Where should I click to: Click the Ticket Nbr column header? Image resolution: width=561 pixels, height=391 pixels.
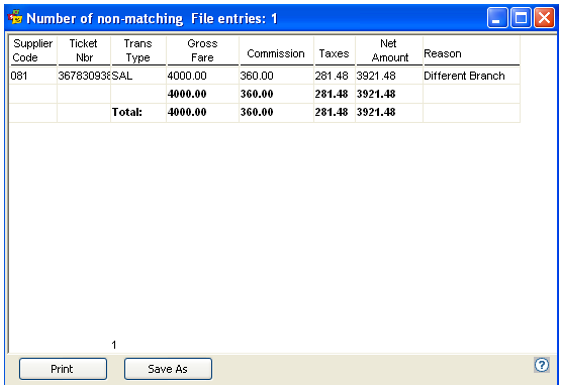[x=84, y=50]
